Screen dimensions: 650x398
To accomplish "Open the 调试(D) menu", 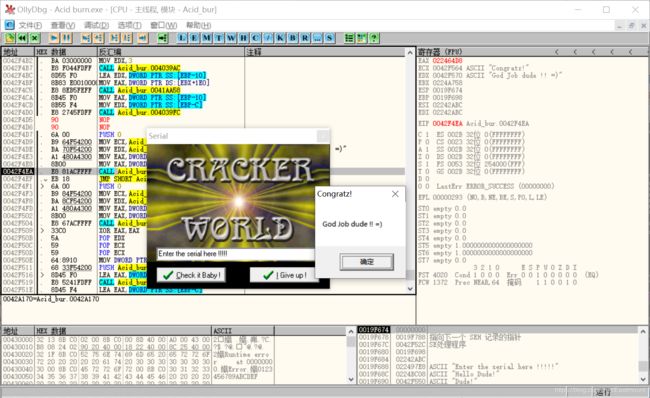I will point(96,25).
